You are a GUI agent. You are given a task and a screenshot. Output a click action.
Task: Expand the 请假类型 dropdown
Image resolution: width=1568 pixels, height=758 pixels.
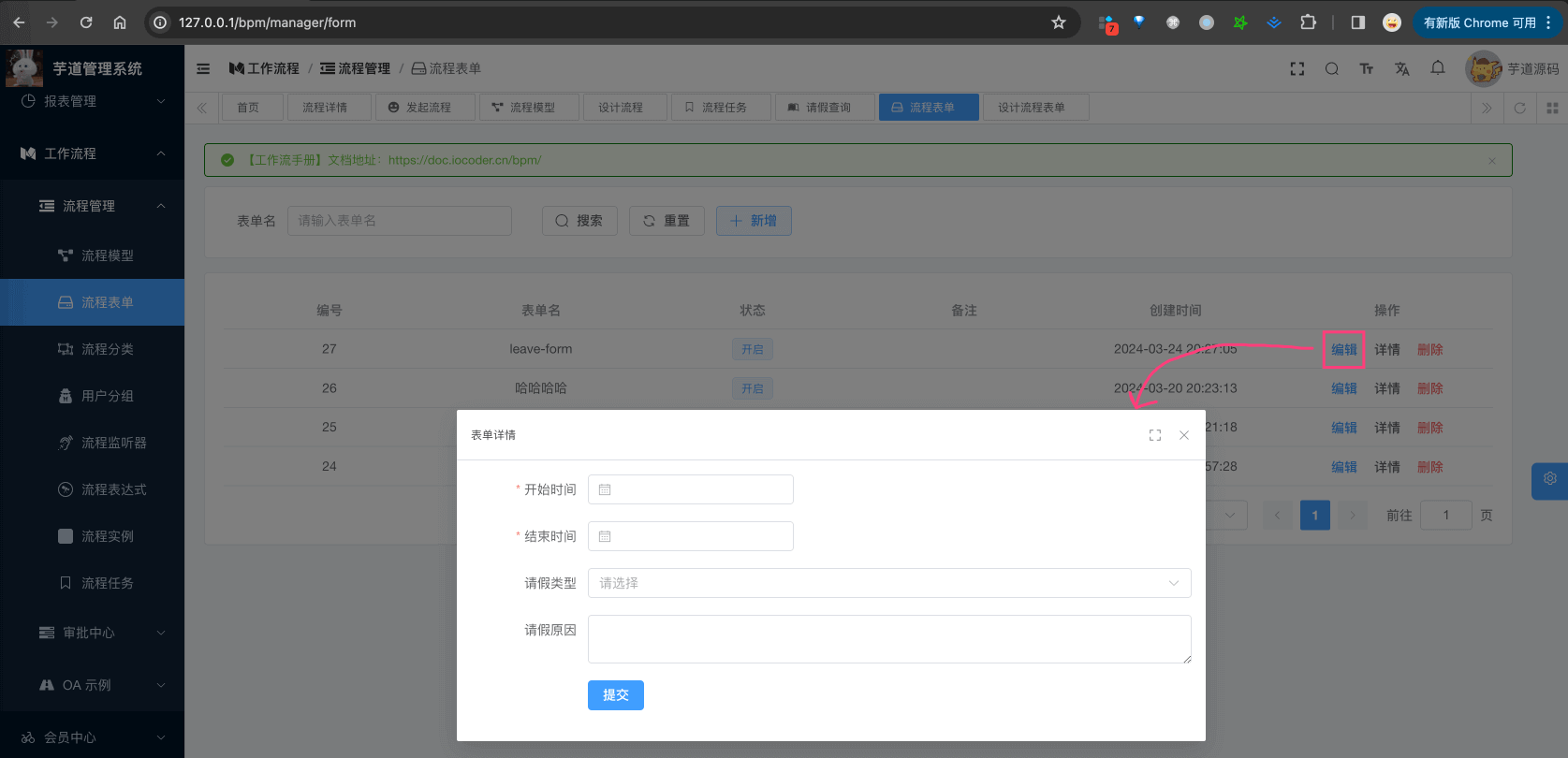(889, 583)
